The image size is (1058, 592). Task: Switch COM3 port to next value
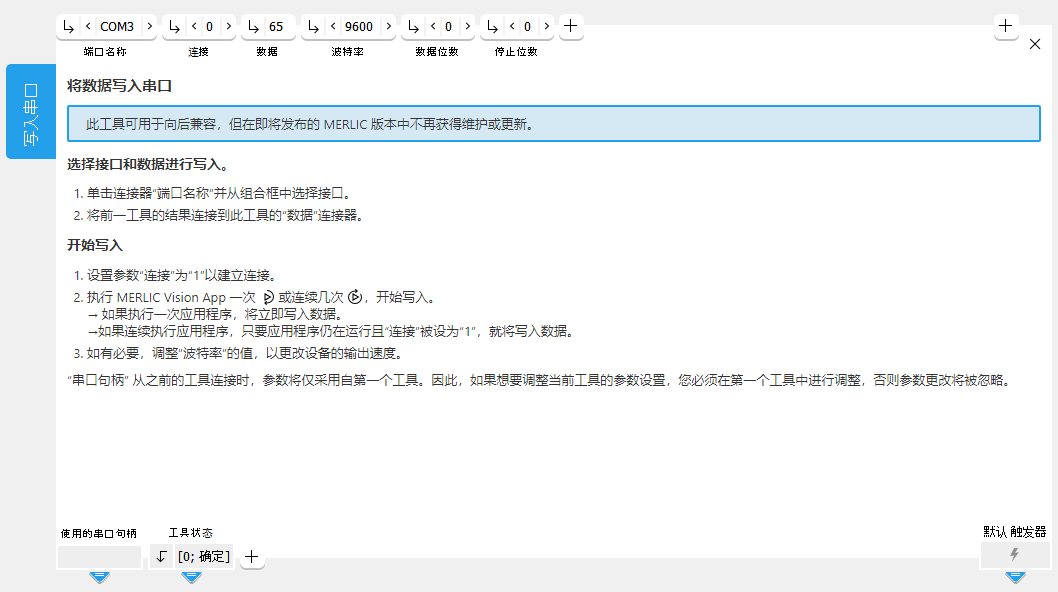pyautogui.click(x=149, y=27)
